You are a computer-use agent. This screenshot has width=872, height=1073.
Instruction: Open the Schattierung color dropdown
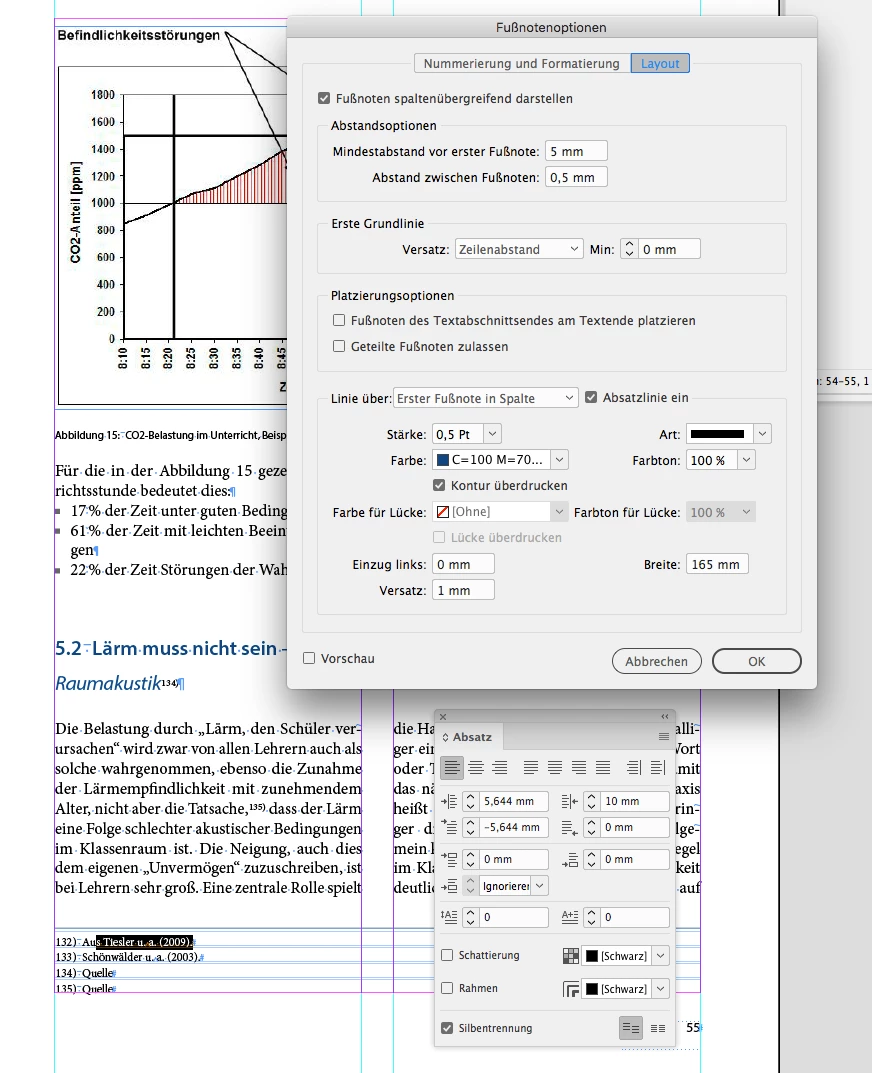tap(661, 956)
